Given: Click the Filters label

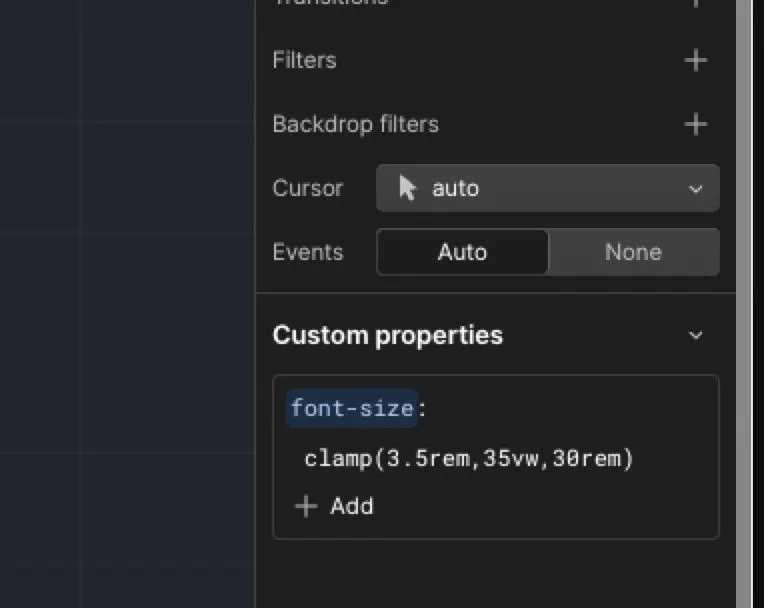Looking at the screenshot, I should (x=305, y=60).
